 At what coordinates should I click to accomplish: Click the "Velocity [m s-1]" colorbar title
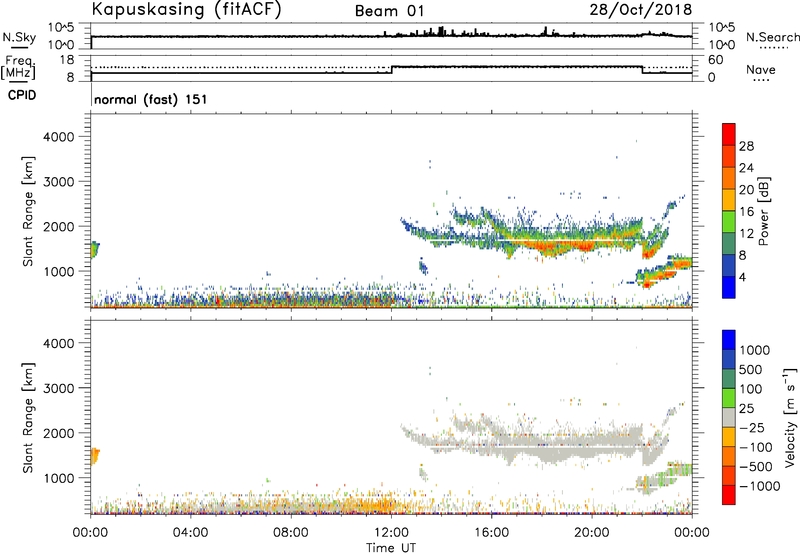(790, 417)
